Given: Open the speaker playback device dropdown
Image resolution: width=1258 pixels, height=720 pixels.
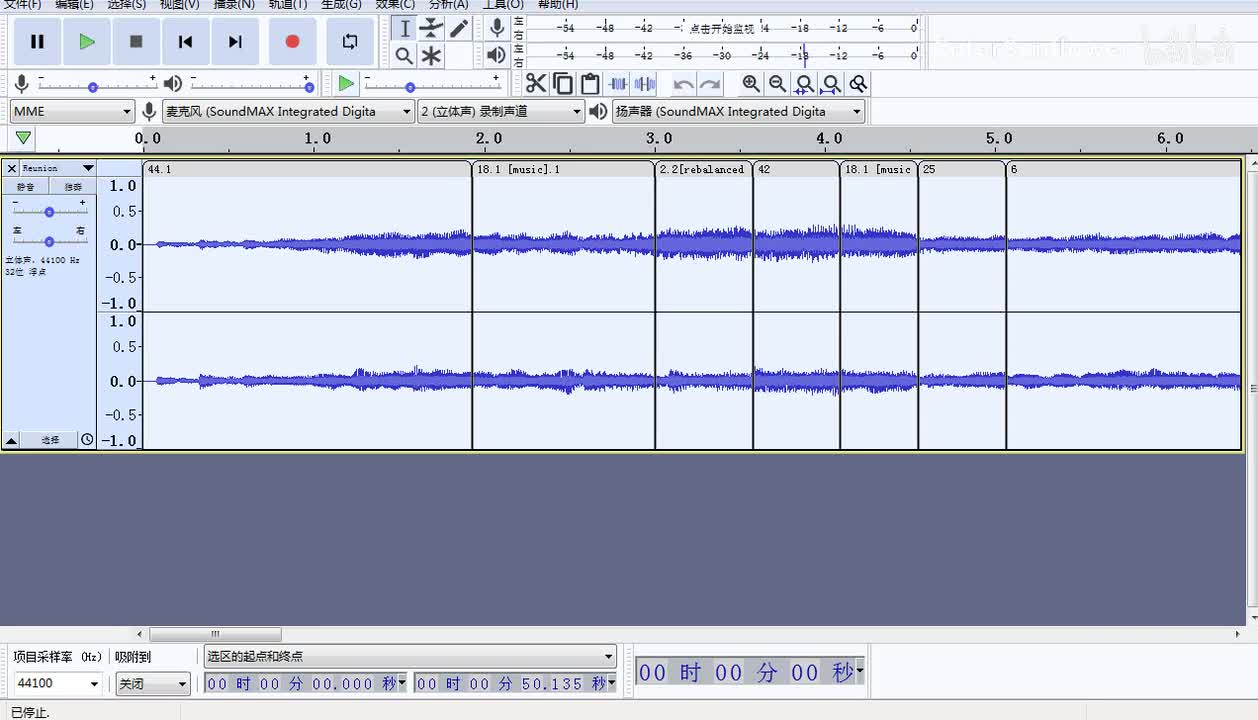Looking at the screenshot, I should pyautogui.click(x=739, y=111).
